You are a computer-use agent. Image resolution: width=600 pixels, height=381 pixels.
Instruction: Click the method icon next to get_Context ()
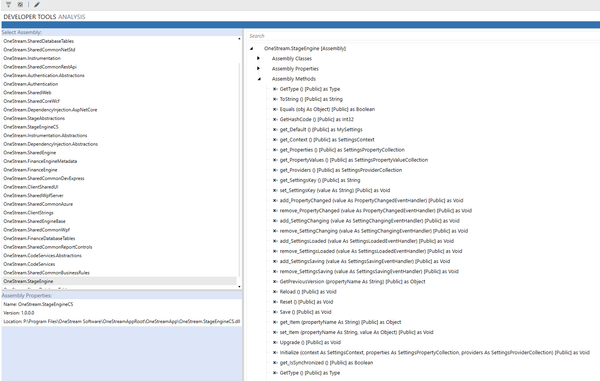tap(275, 140)
